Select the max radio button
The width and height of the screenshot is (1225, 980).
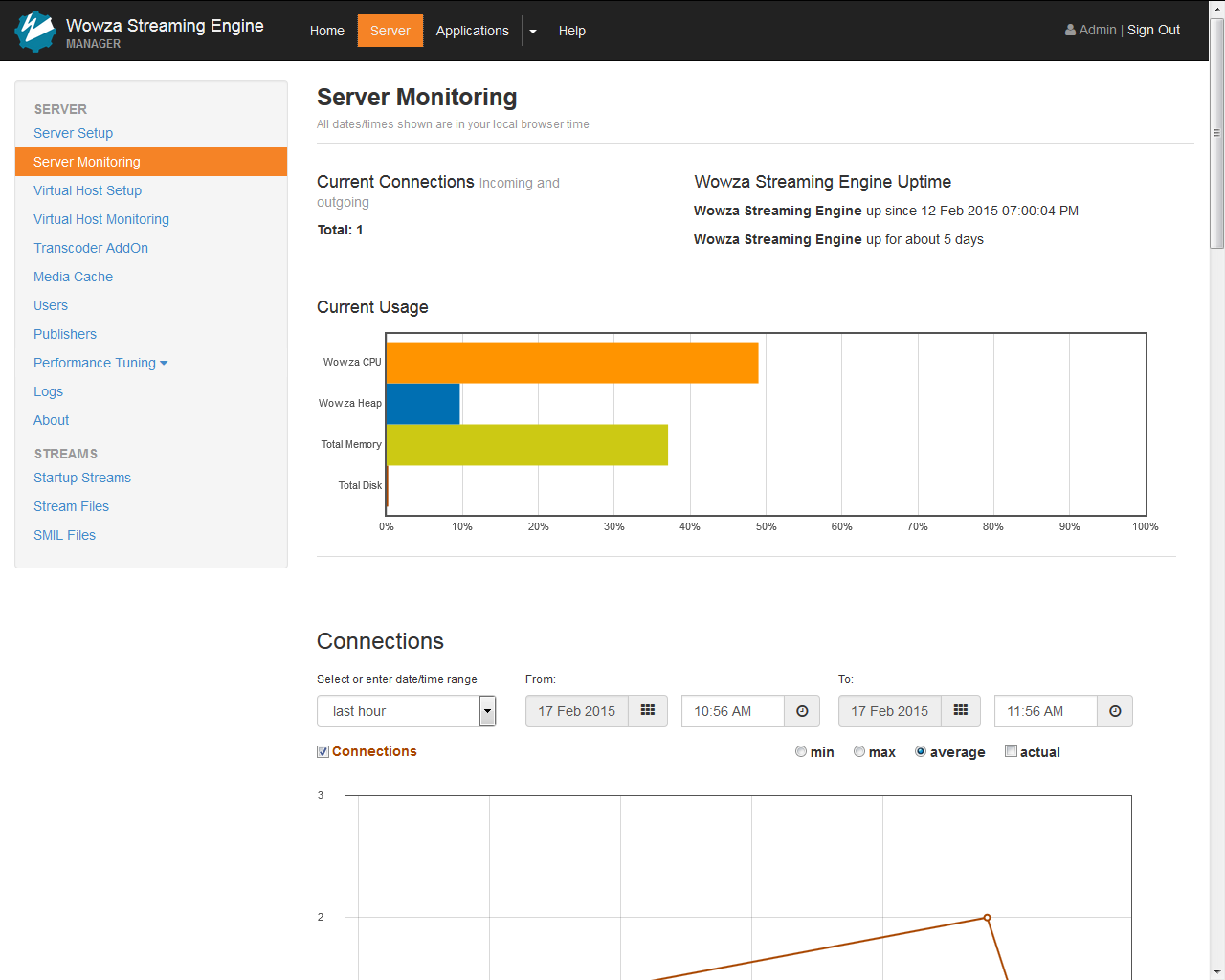(x=859, y=752)
